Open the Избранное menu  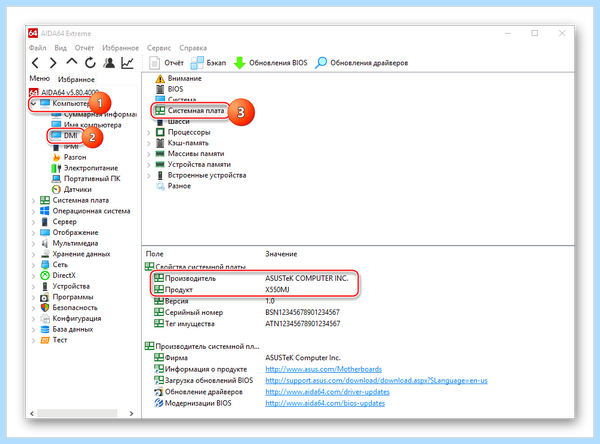(121, 48)
